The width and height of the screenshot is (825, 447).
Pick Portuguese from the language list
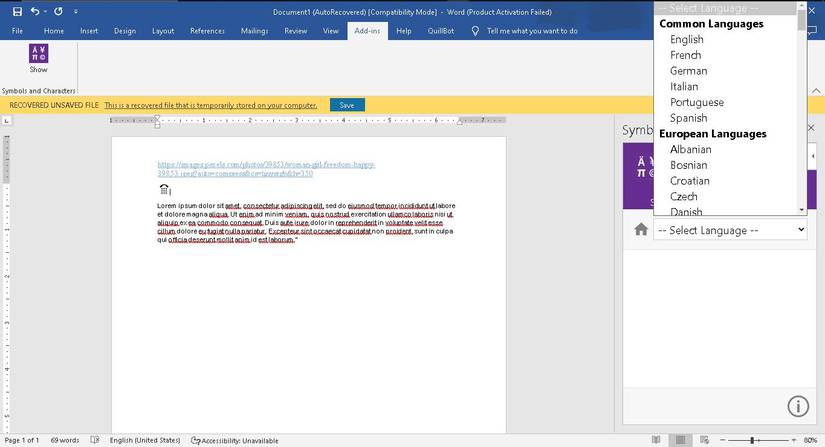(x=697, y=103)
